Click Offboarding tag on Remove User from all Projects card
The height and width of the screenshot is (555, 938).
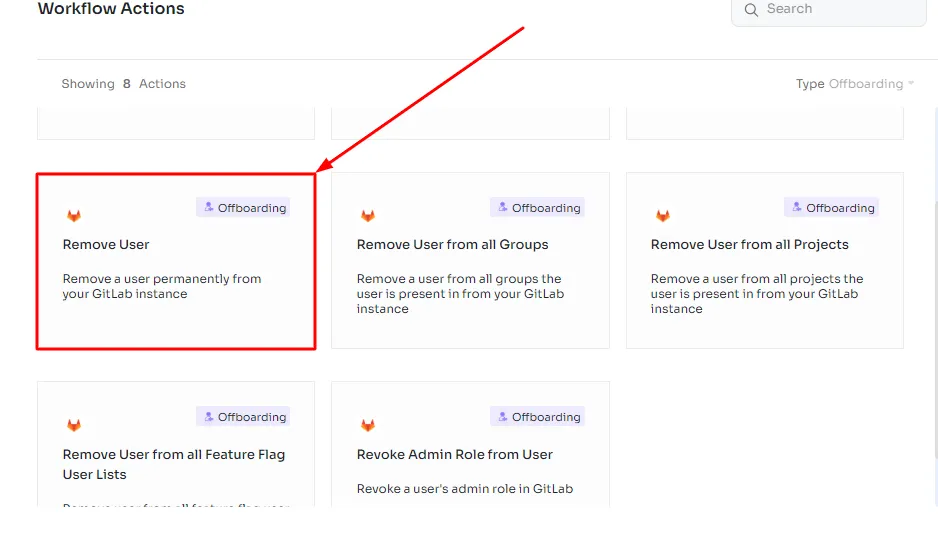tap(832, 208)
